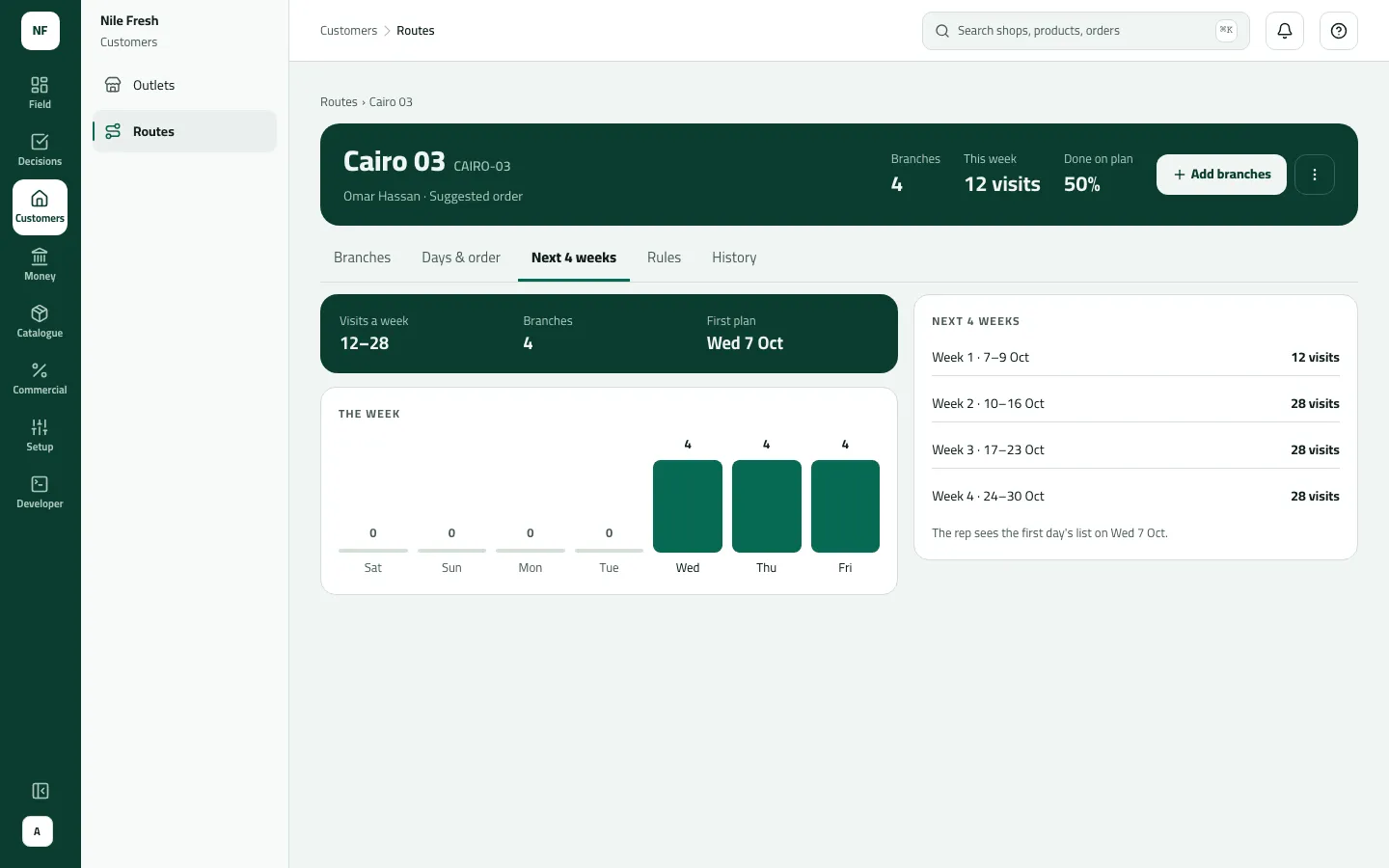Select the Wednesday bar in the week chart
The height and width of the screenshot is (868, 1389).
[688, 506]
